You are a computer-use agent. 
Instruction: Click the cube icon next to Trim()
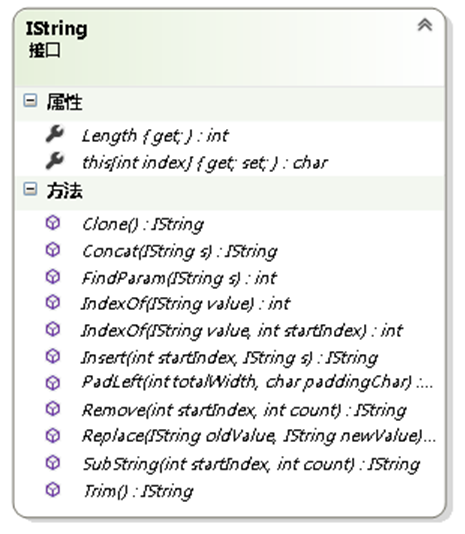pos(53,490)
